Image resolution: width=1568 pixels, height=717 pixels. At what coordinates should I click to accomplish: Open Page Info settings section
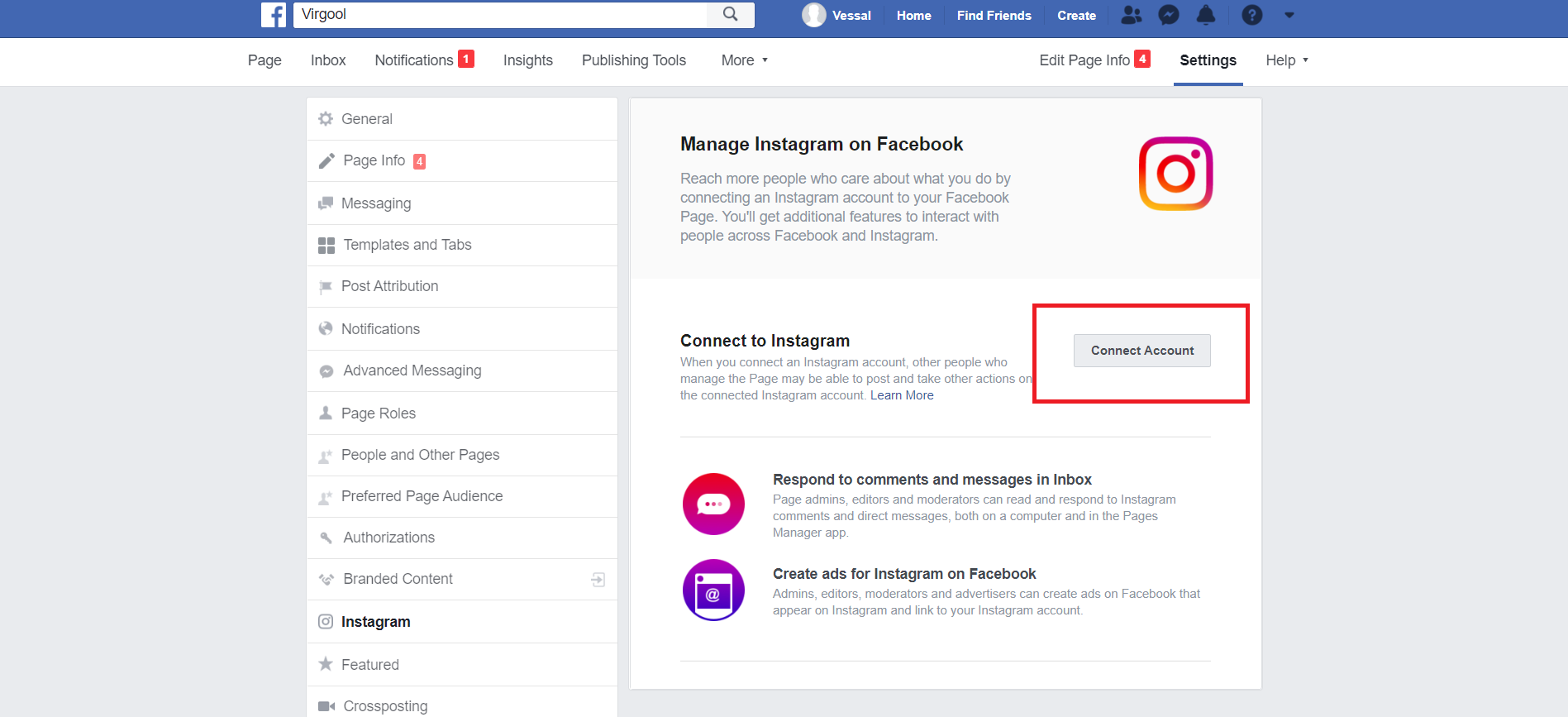tap(462, 161)
